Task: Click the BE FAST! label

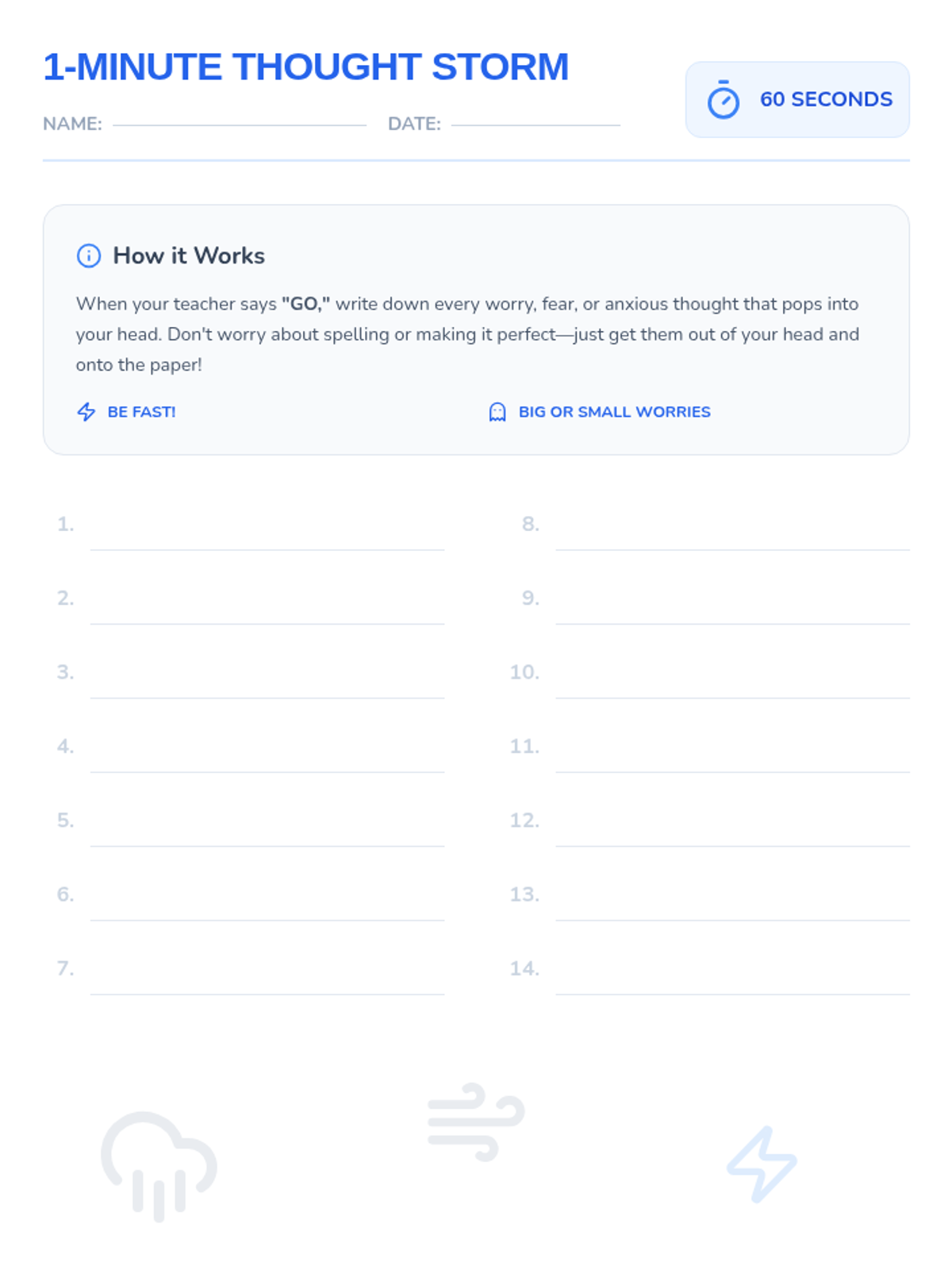Action: (141, 412)
